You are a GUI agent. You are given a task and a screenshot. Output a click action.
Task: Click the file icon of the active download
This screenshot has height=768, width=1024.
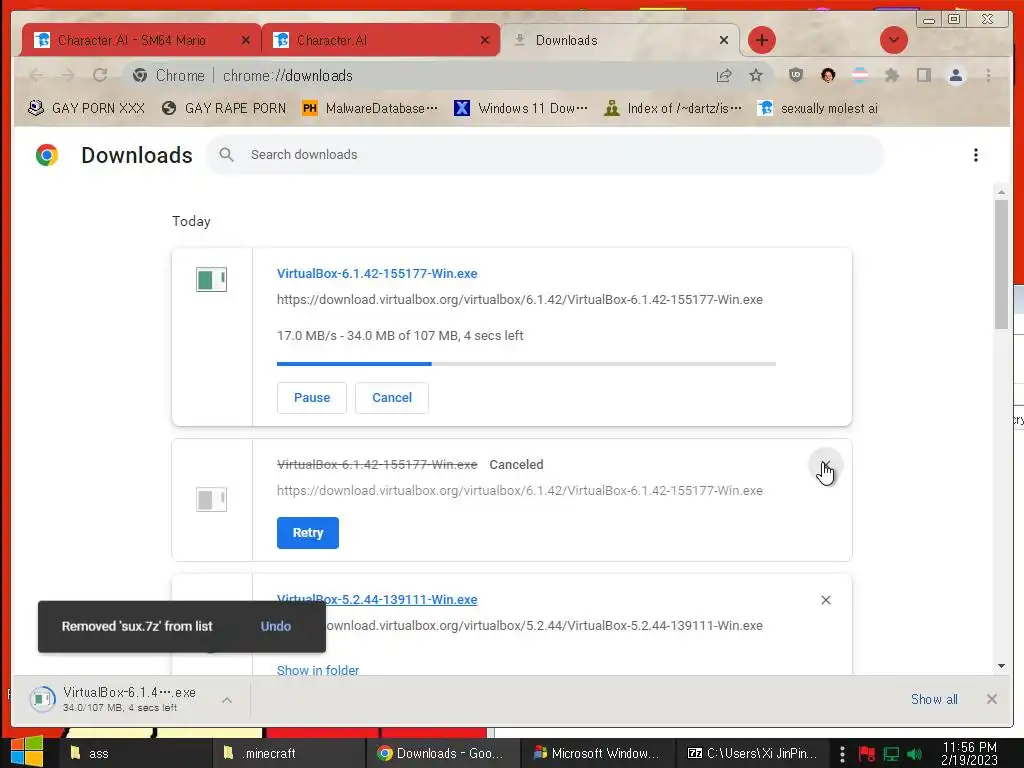click(x=211, y=280)
